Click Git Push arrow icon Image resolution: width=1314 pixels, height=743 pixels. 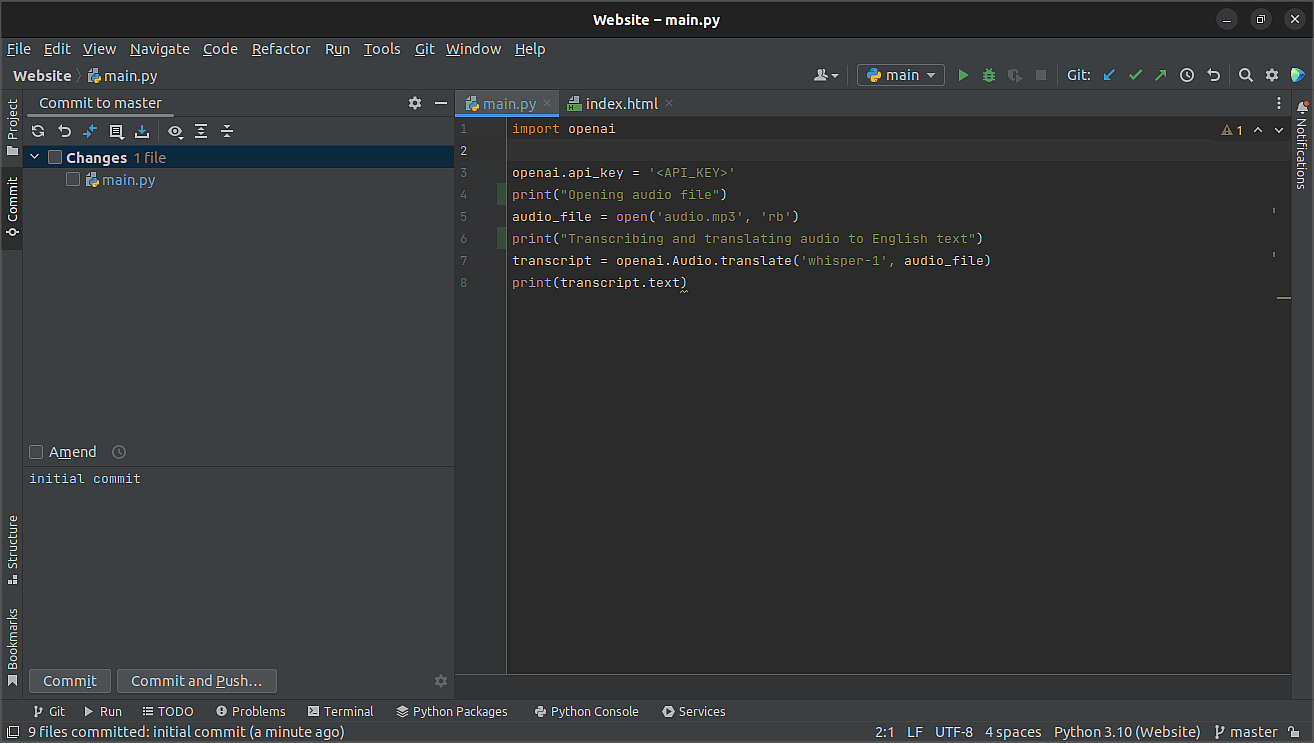click(1161, 75)
